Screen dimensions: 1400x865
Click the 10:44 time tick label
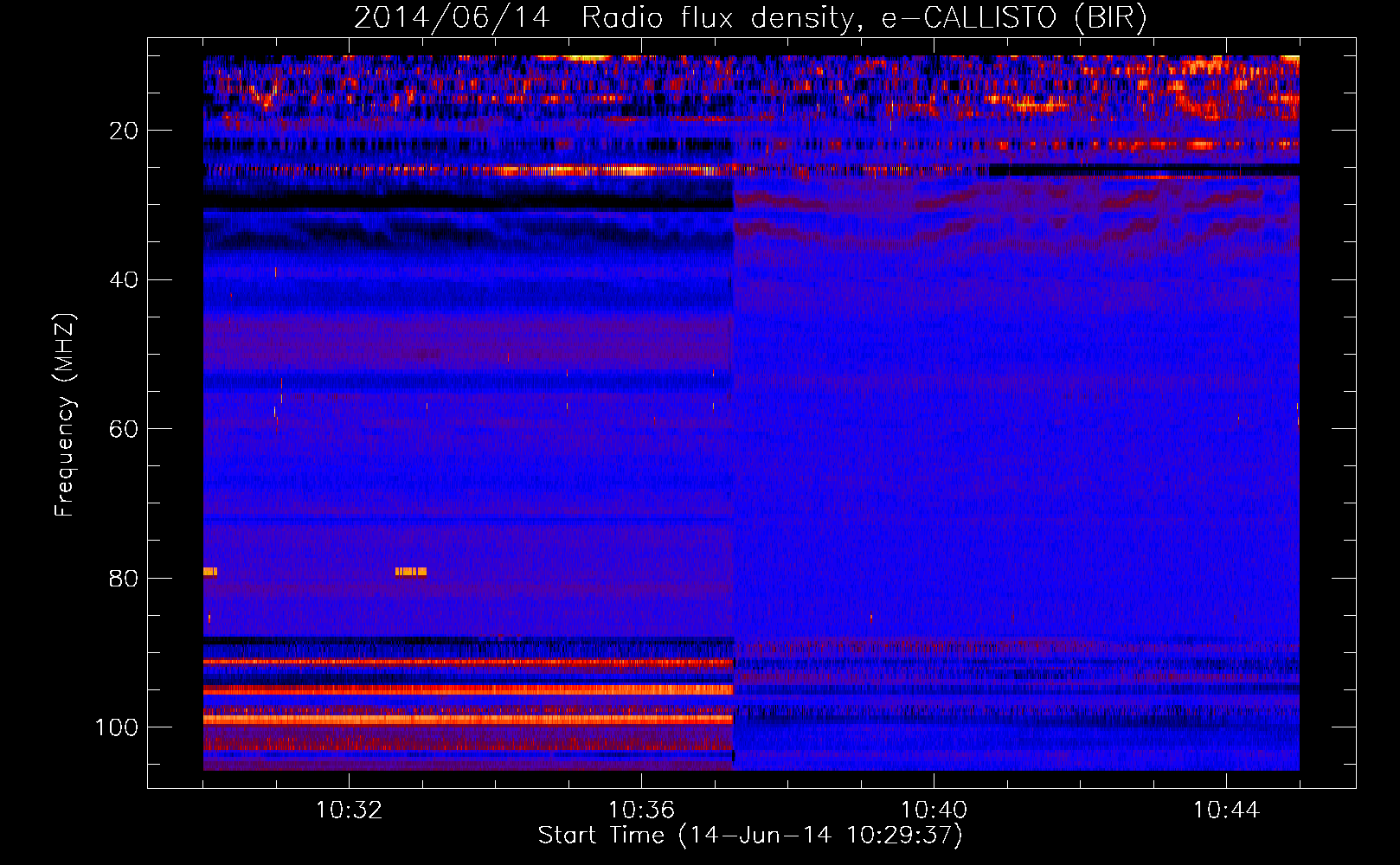pos(1226,811)
